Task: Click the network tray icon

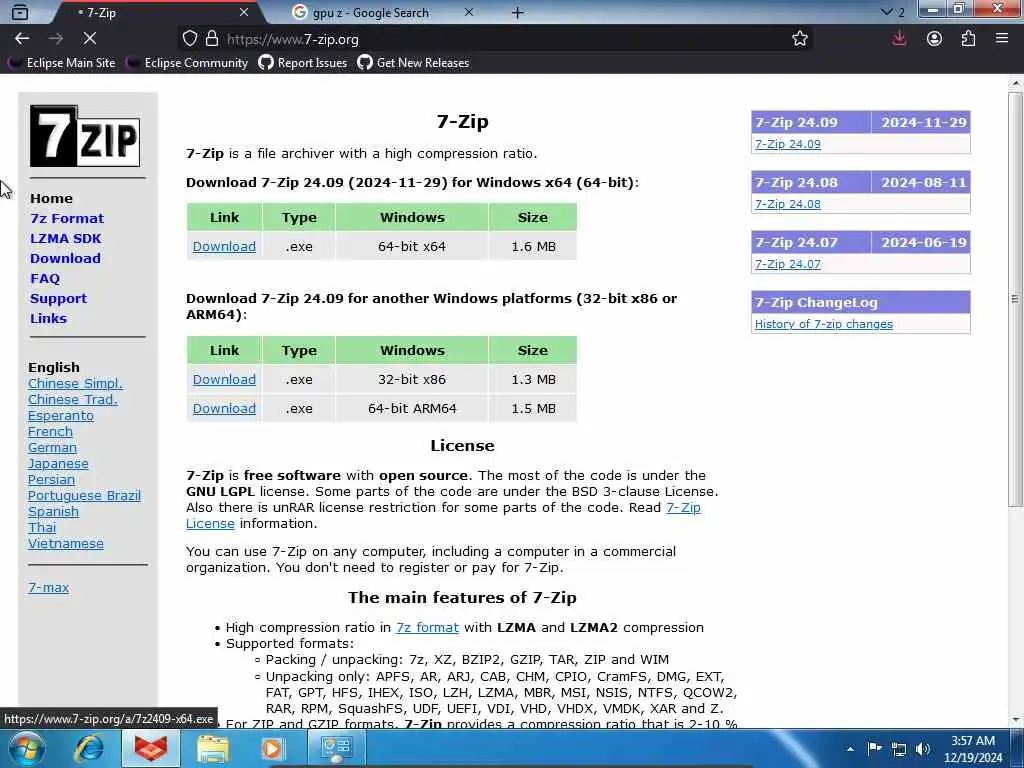Action: click(x=899, y=749)
